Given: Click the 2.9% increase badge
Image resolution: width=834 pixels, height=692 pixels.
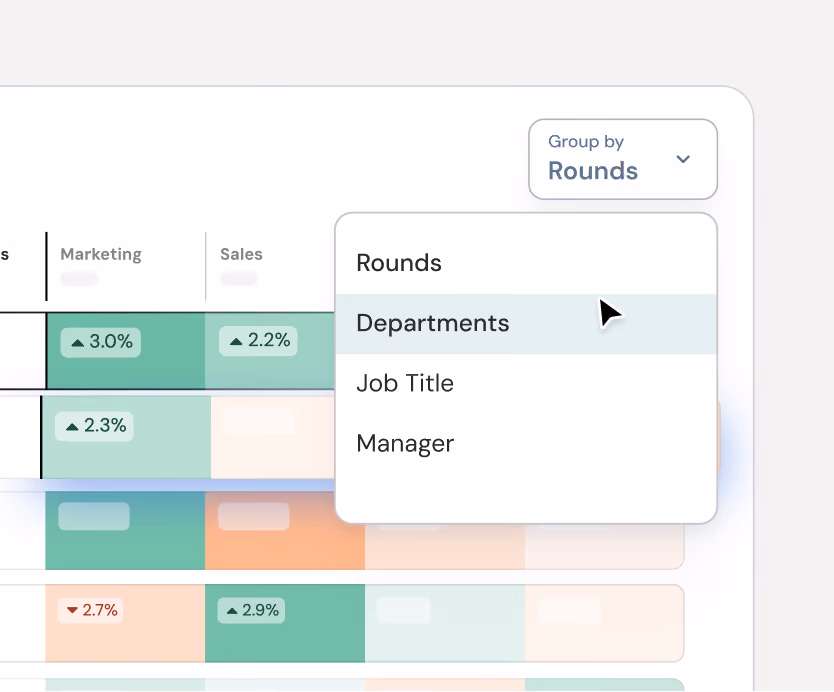Looking at the screenshot, I should point(251,610).
